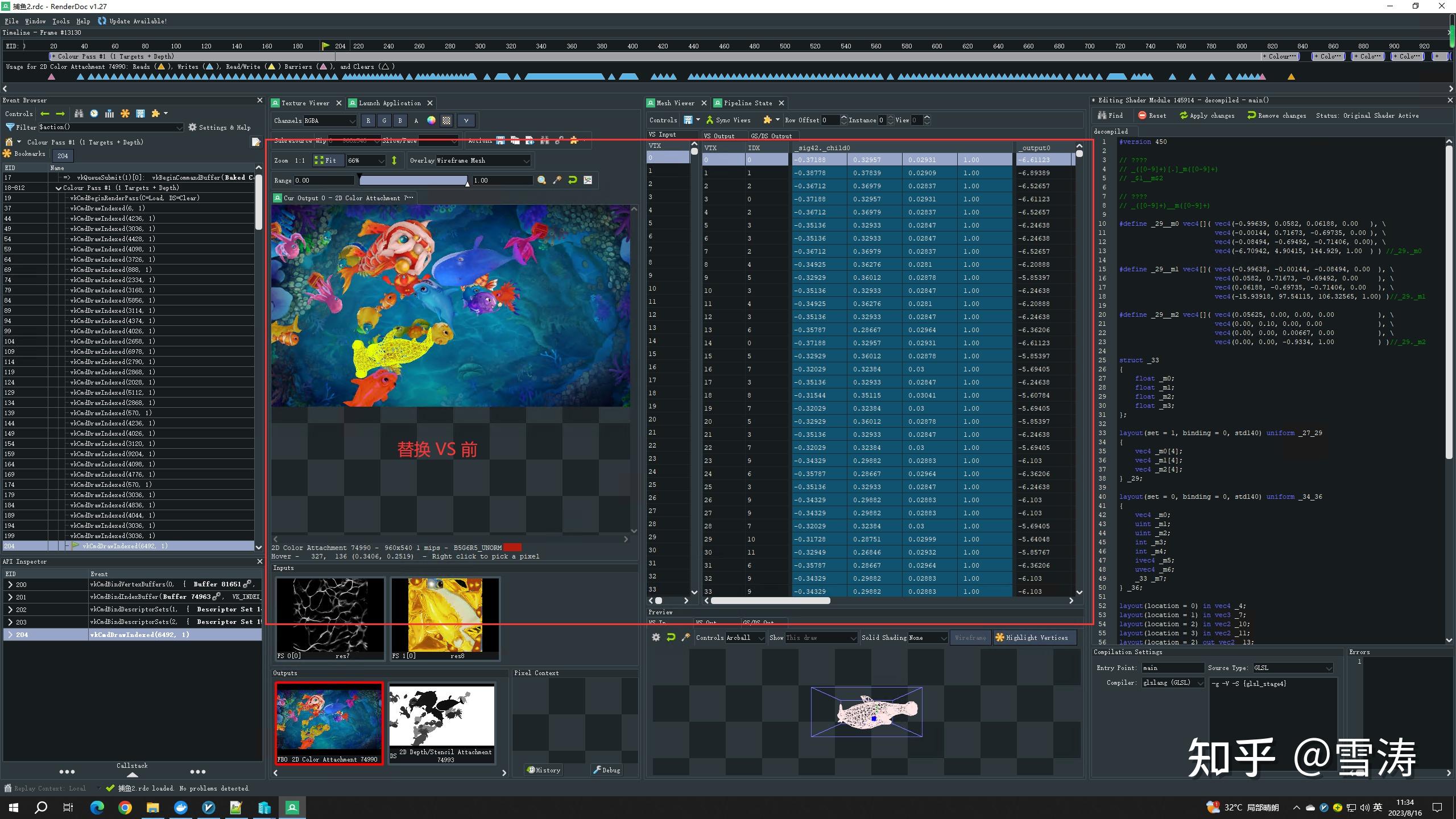Click the wand icon in mesh preview toolbar
1456x819 pixels.
pyautogui.click(x=685, y=638)
